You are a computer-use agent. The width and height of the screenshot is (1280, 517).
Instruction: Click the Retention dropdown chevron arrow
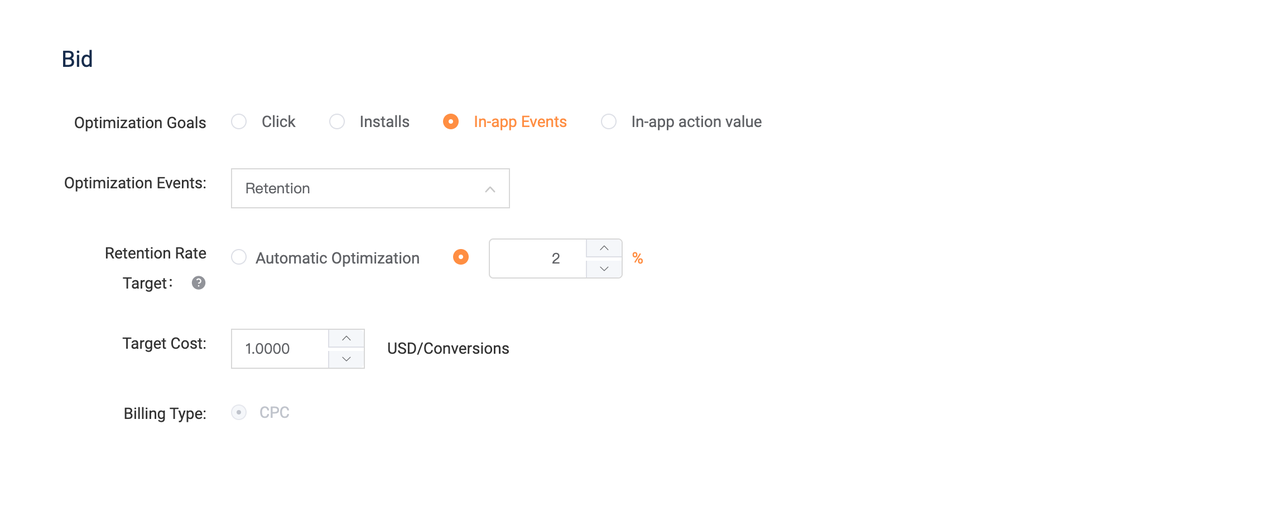pos(490,189)
